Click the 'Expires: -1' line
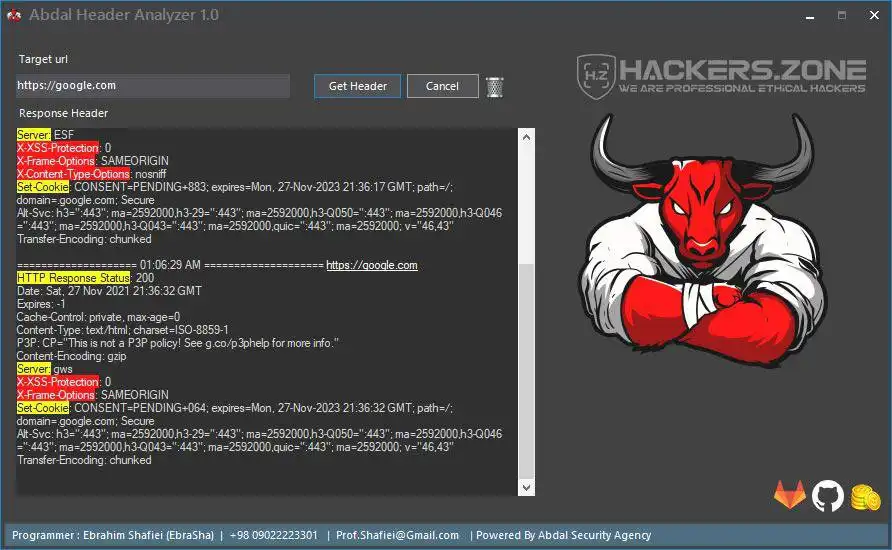Image resolution: width=892 pixels, height=550 pixels. 40,304
